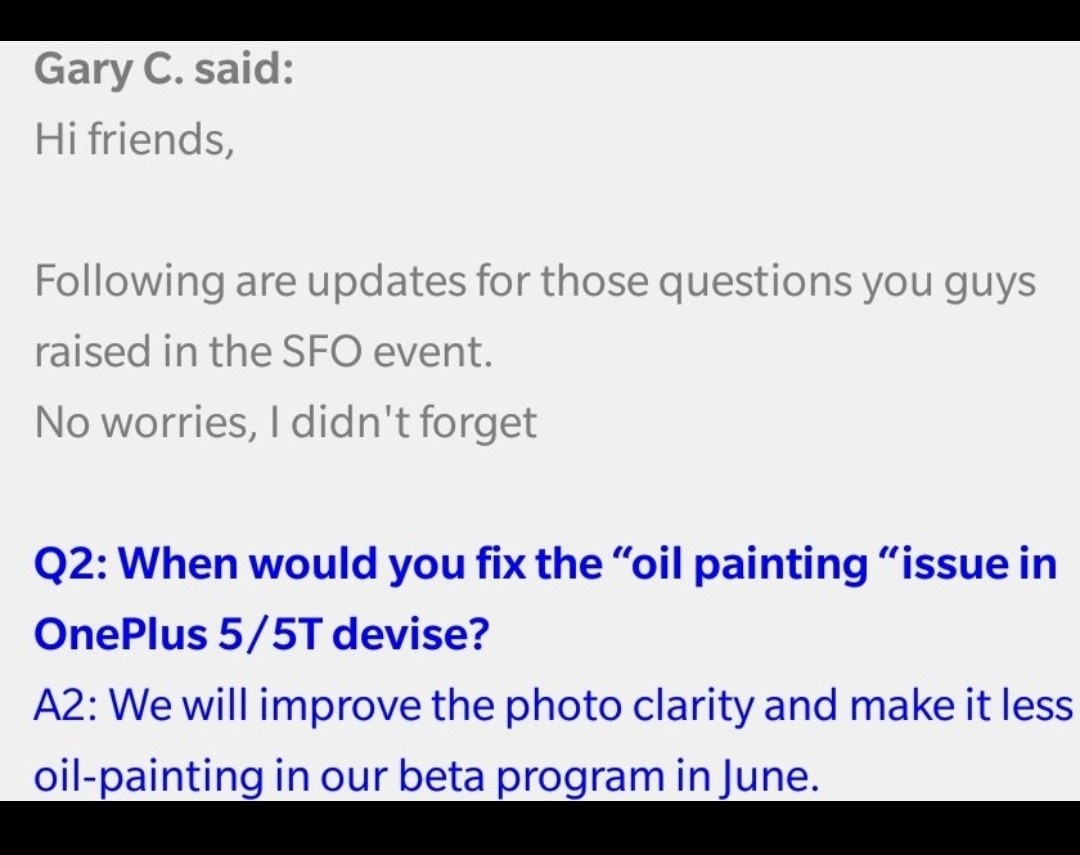Click the "Gary C. said:" quote header

pos(164,70)
